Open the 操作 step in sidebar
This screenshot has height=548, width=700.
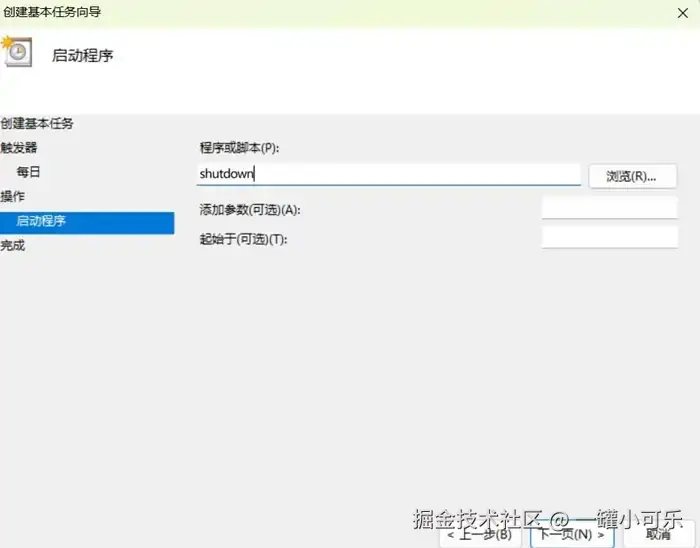coord(12,196)
